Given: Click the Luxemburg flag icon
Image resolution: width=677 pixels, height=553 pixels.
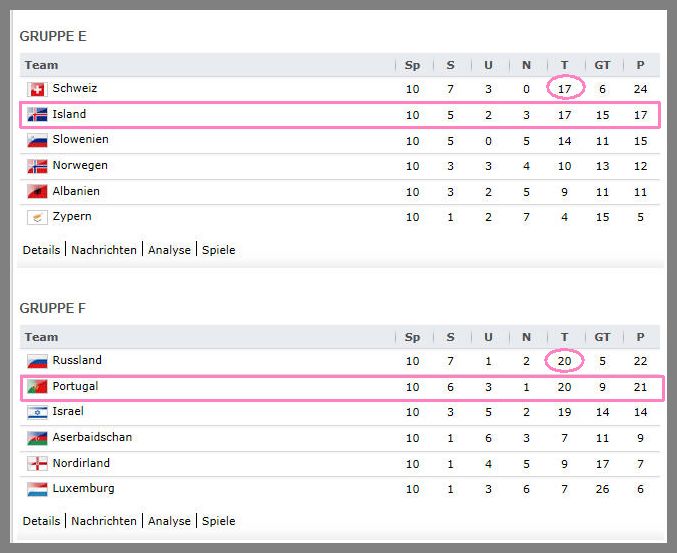Looking at the screenshot, I should [37, 489].
